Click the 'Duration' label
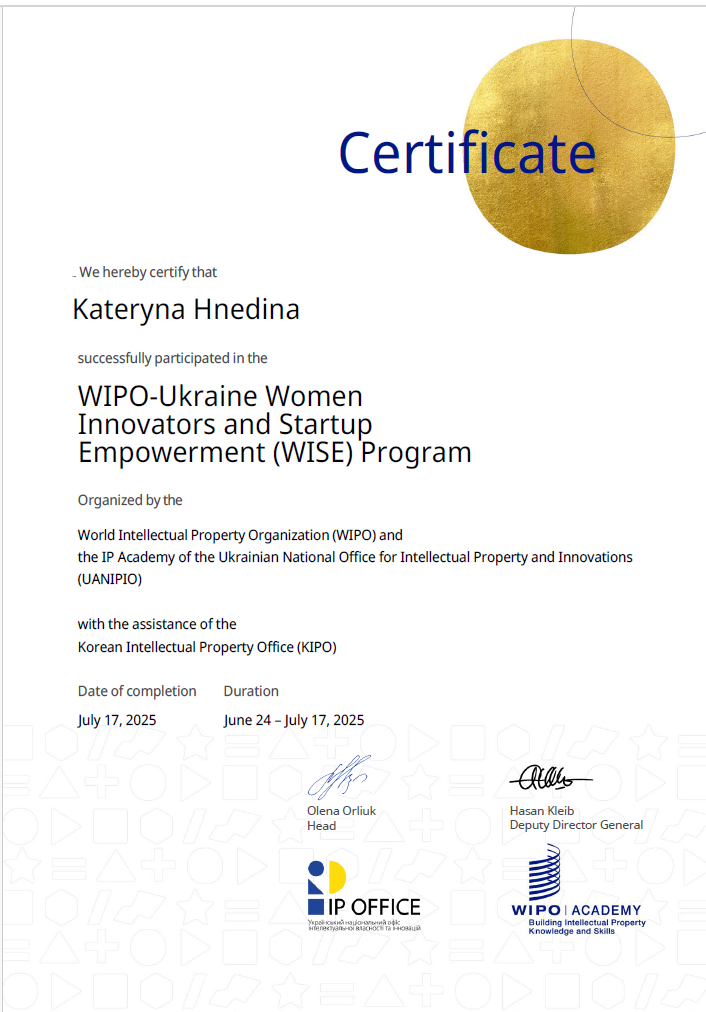This screenshot has height=1012, width=706. coord(251,691)
